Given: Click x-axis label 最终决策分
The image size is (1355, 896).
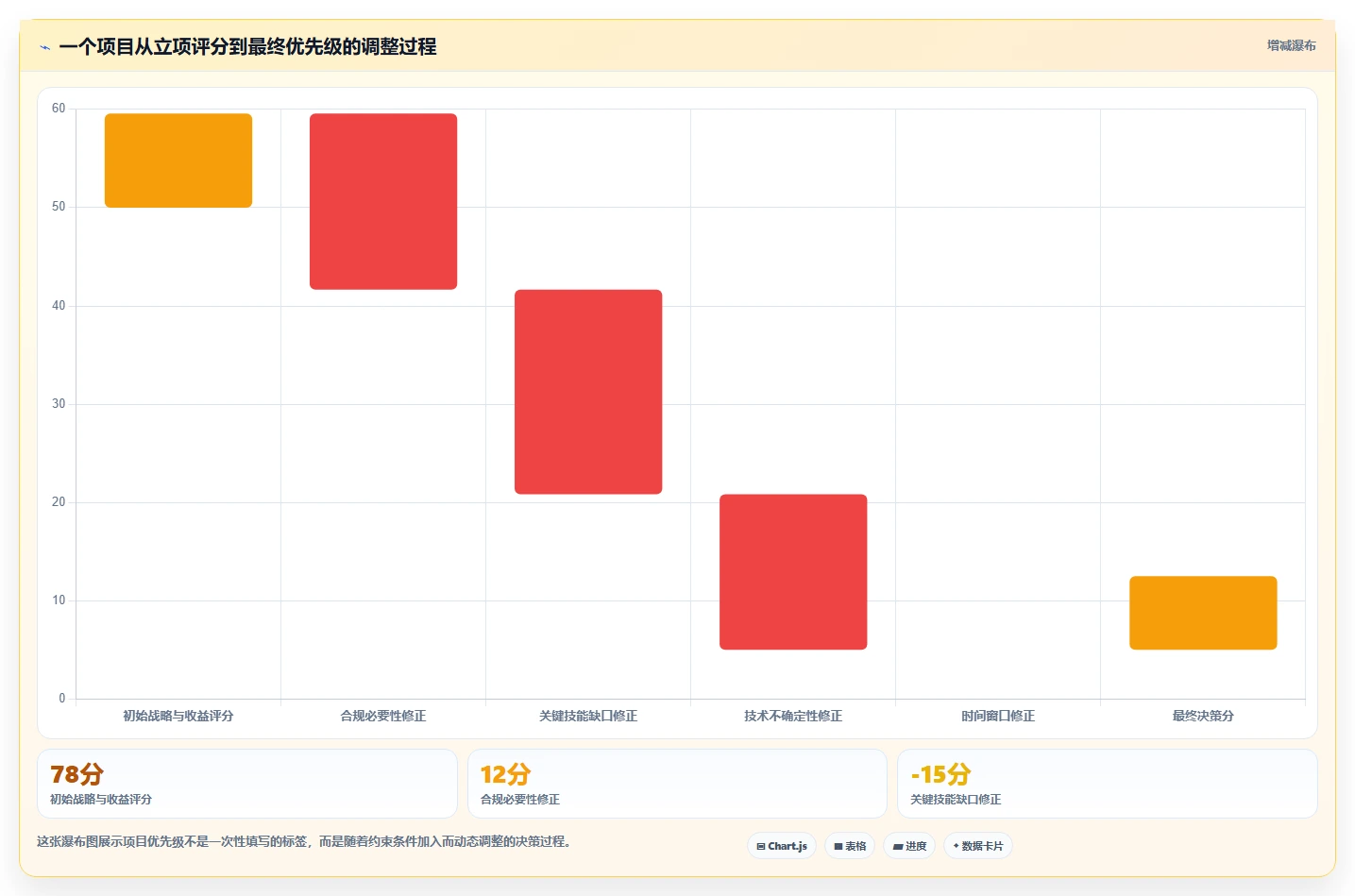Looking at the screenshot, I should [x=1203, y=716].
